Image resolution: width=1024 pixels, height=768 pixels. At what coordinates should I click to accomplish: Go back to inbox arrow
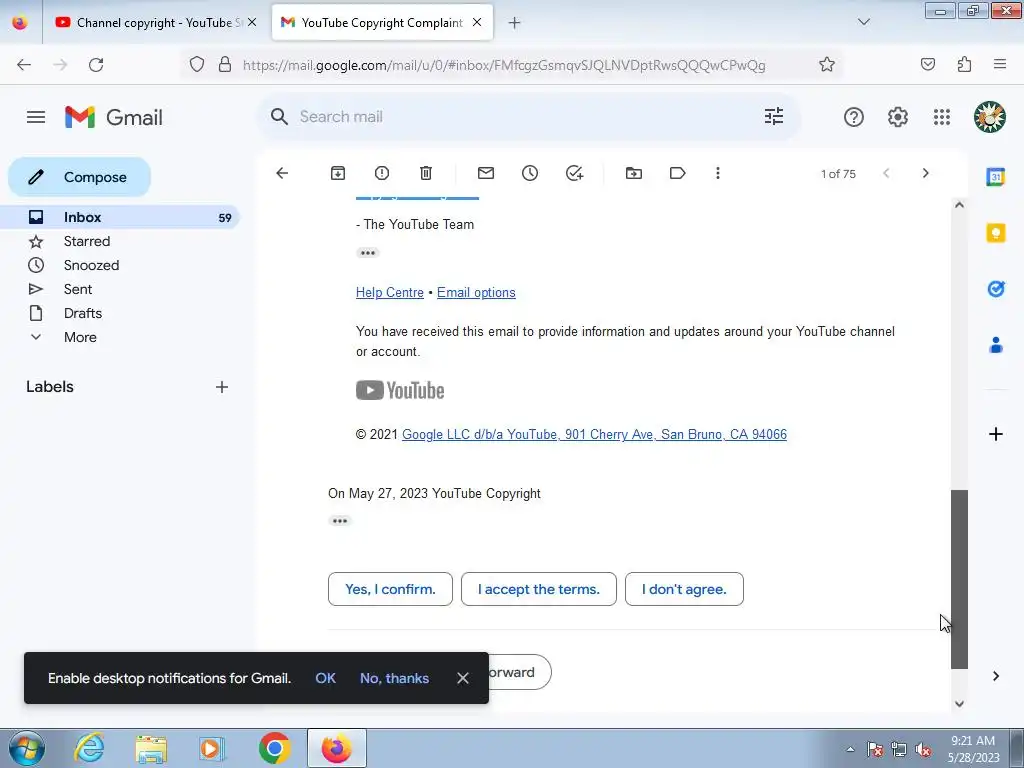click(282, 173)
